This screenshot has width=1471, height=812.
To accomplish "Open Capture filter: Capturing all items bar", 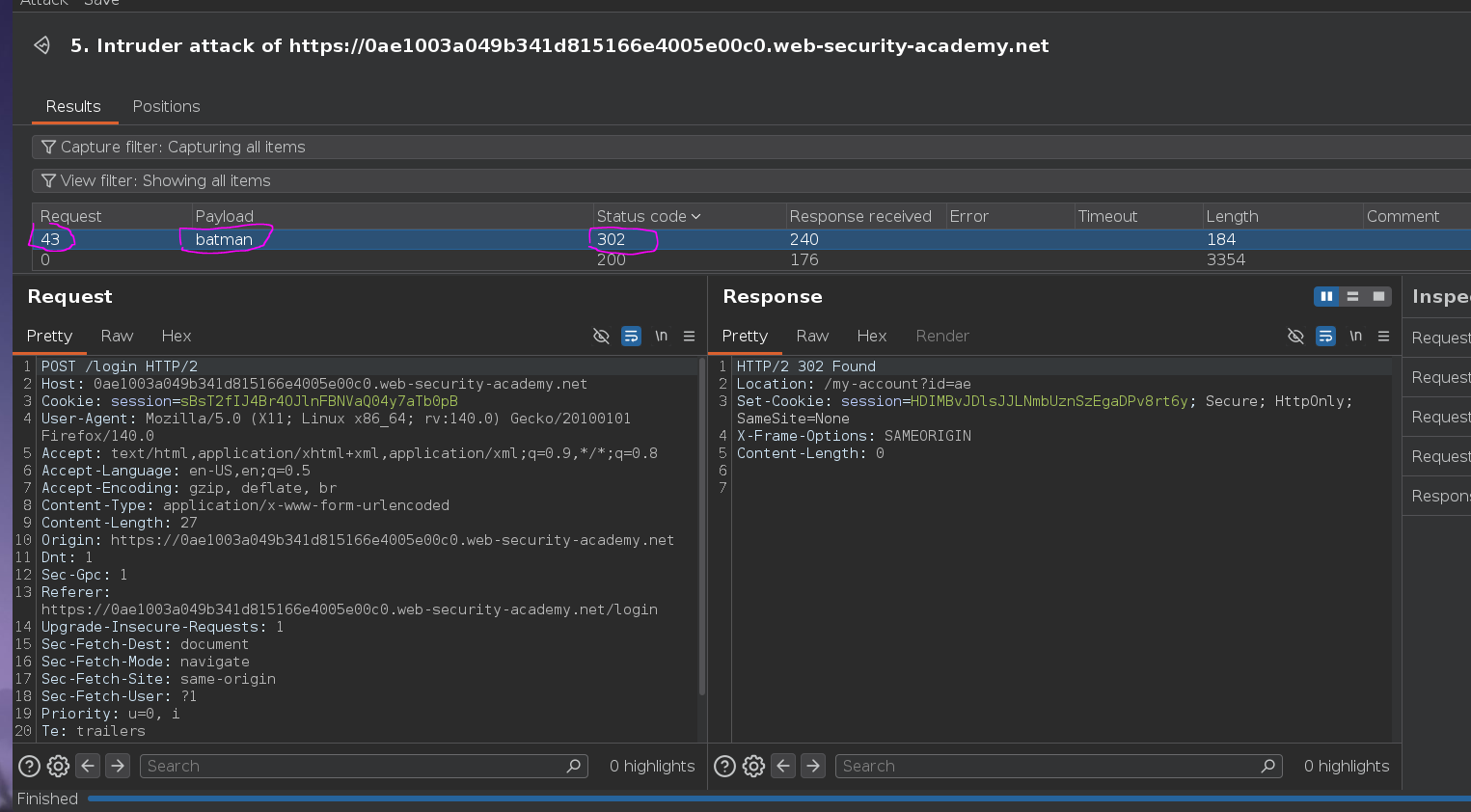I will coord(751,147).
